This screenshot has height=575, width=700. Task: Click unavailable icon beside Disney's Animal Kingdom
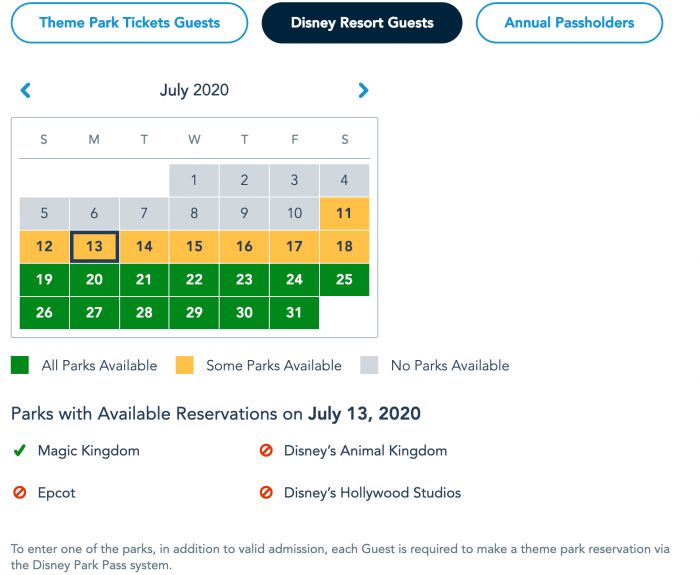pyautogui.click(x=266, y=451)
